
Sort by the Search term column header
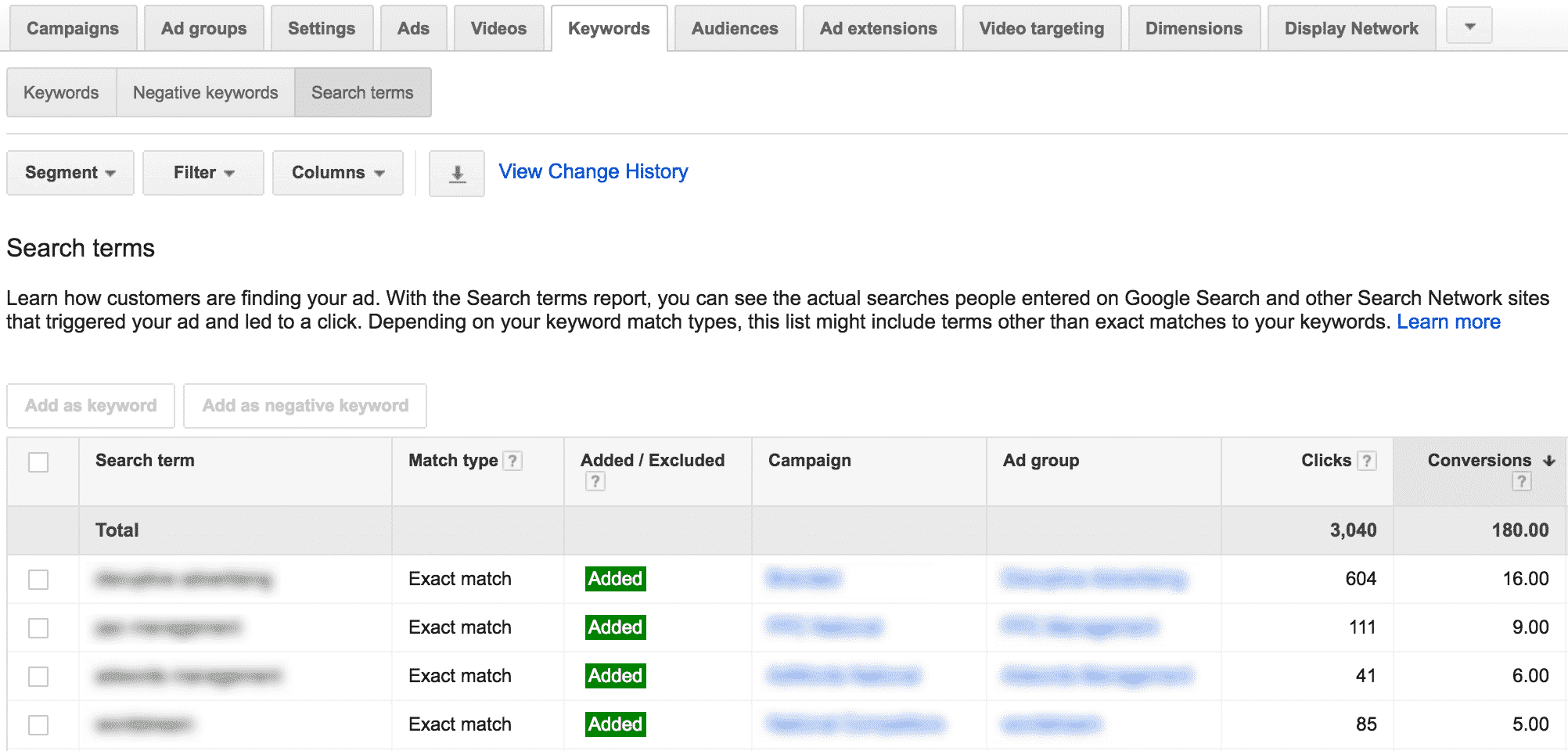click(x=145, y=461)
